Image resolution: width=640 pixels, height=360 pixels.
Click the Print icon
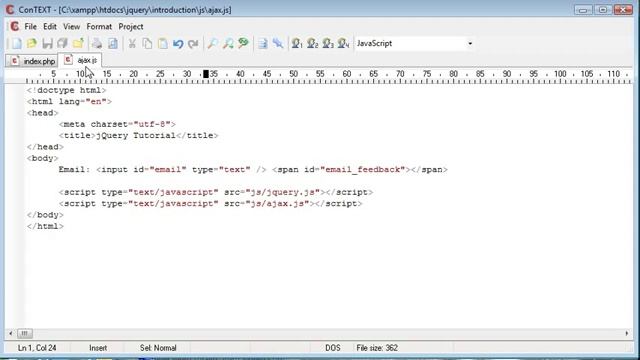(97, 43)
